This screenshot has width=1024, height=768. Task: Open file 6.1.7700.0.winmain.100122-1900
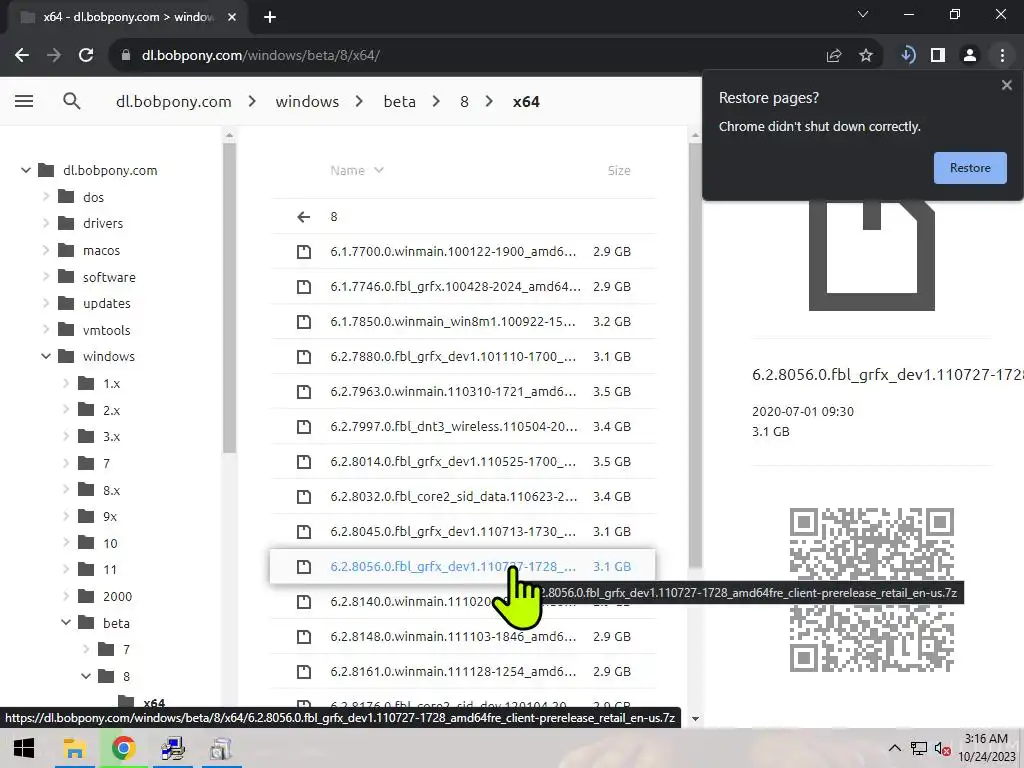click(x=462, y=251)
